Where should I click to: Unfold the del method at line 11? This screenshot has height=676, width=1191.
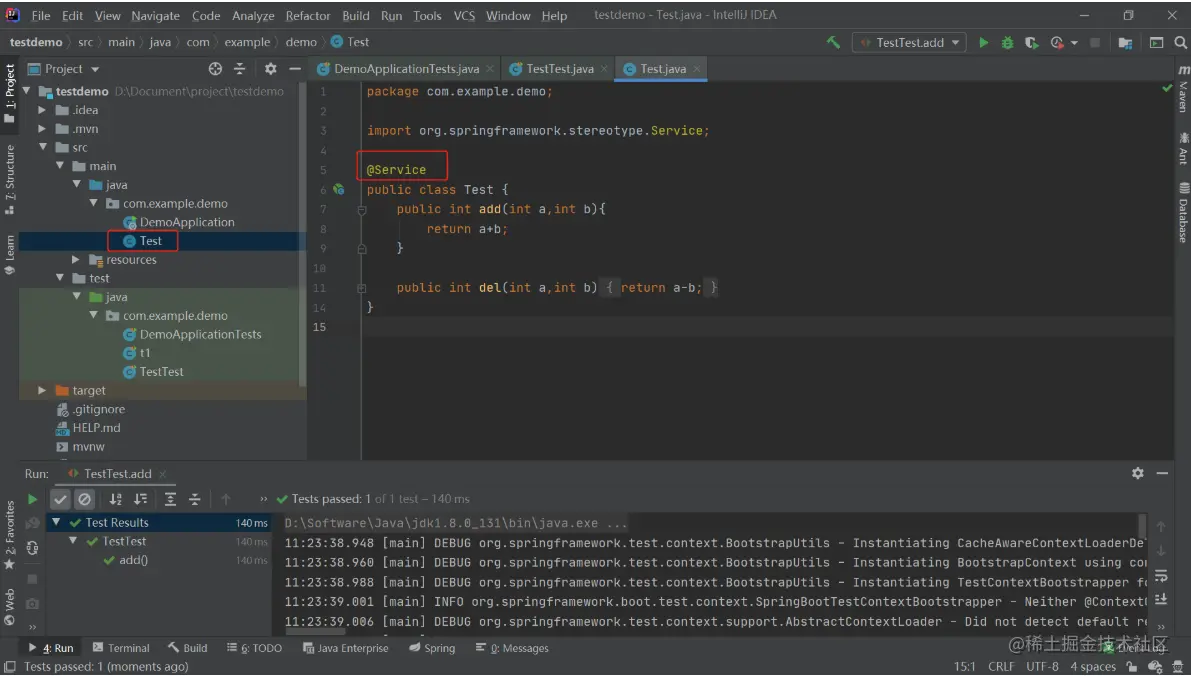click(x=362, y=288)
